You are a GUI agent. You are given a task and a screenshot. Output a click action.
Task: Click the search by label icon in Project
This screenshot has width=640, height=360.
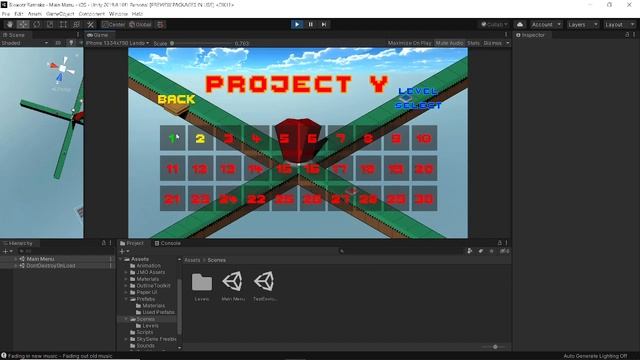[x=481, y=251]
